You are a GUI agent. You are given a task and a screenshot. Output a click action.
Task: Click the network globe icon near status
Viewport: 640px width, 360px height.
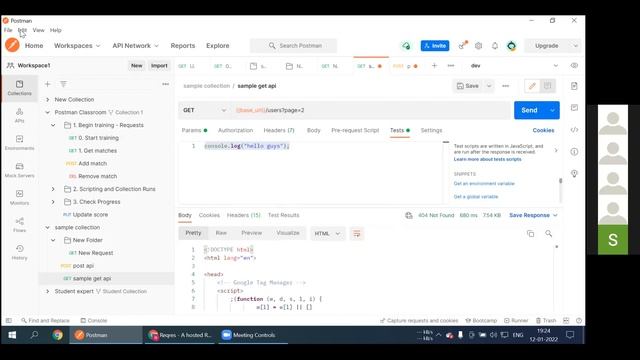409,215
